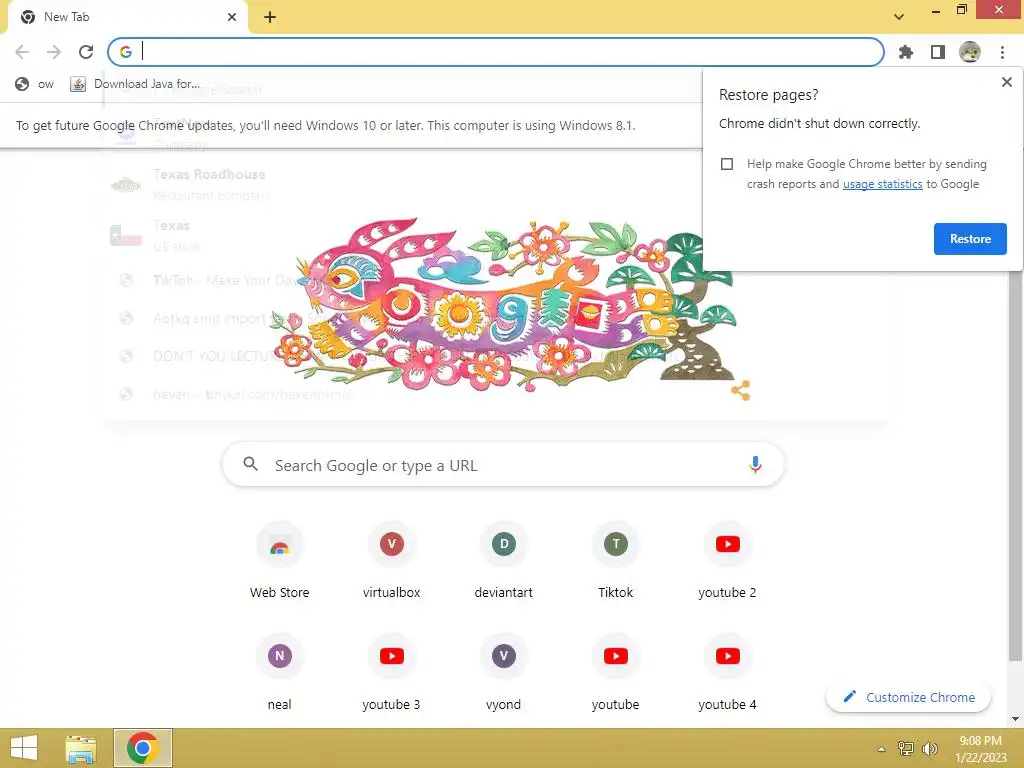1024x768 pixels.
Task: Open a new tab with plus button
Action: pos(270,17)
